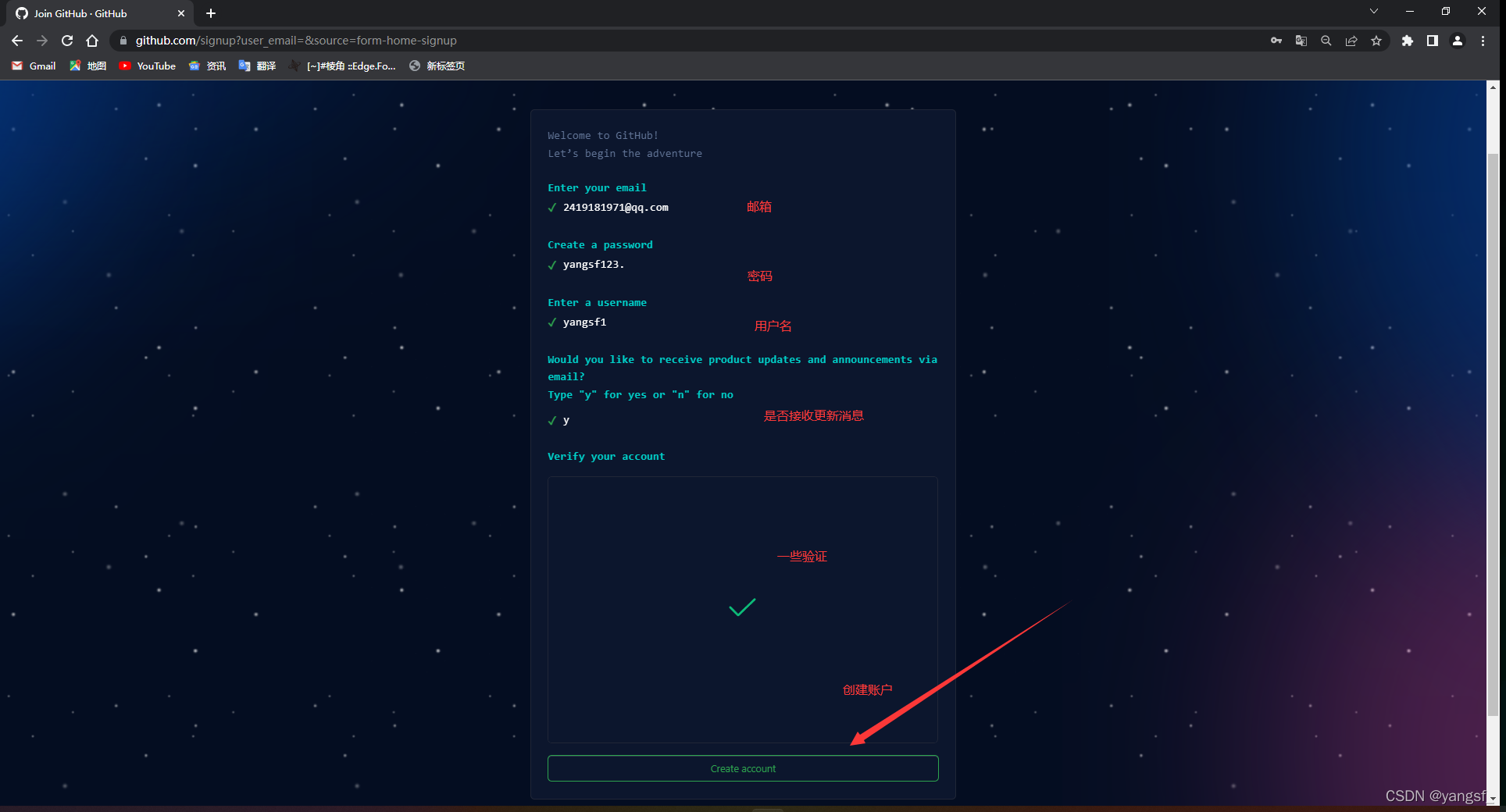The image size is (1506, 812).
Task: Restore down the browser window
Action: click(x=1446, y=11)
